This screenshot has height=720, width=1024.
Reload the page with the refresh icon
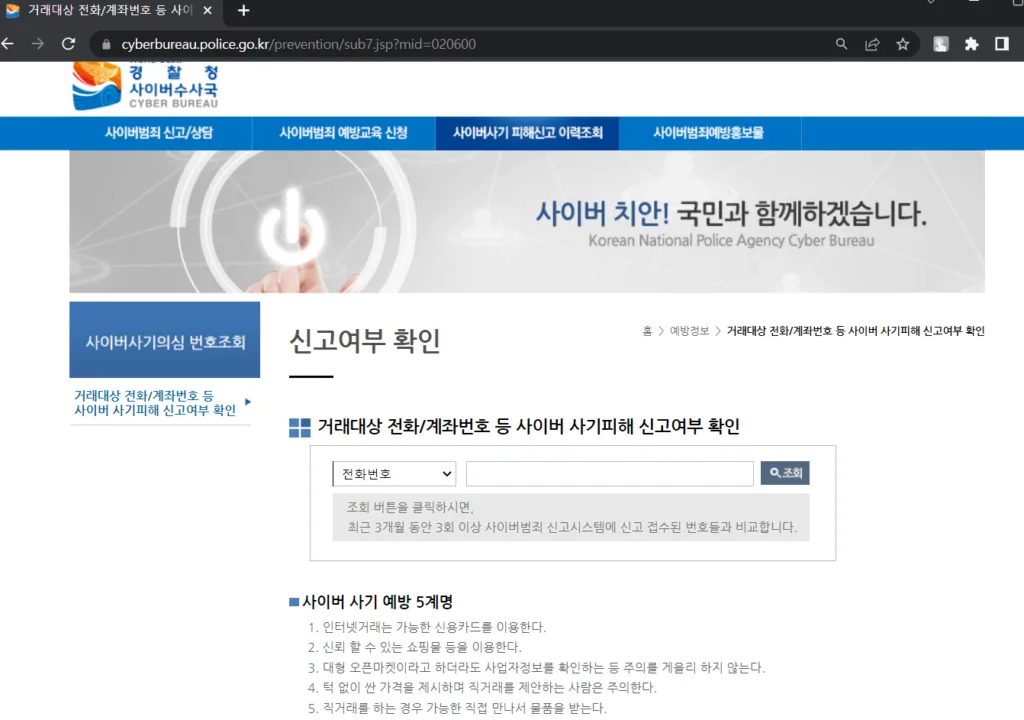click(x=68, y=44)
